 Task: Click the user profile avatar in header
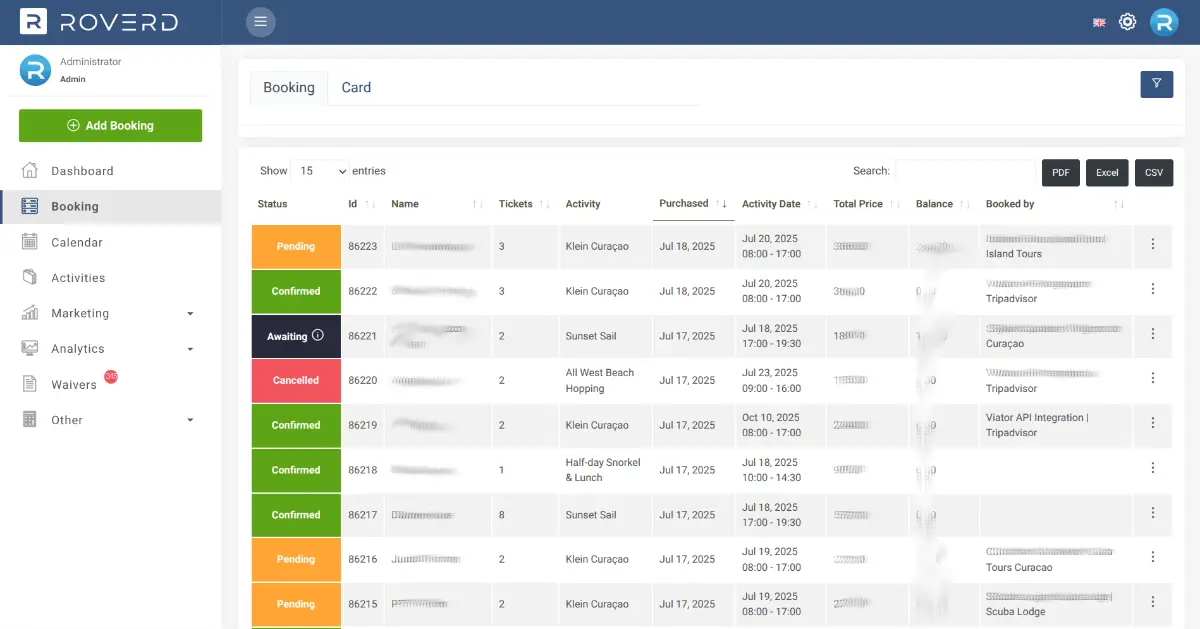(x=1164, y=22)
